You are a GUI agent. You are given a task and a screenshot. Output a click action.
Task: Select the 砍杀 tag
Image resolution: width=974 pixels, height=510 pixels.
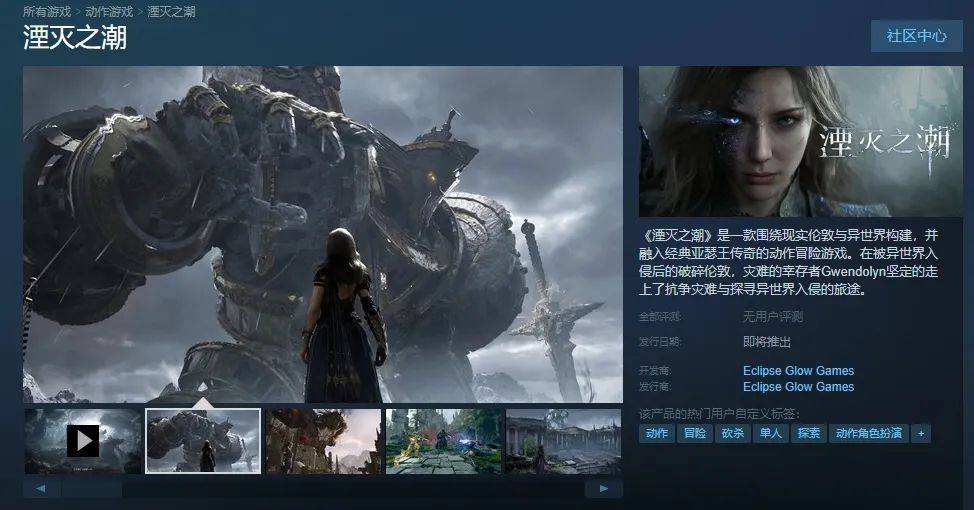coord(732,433)
